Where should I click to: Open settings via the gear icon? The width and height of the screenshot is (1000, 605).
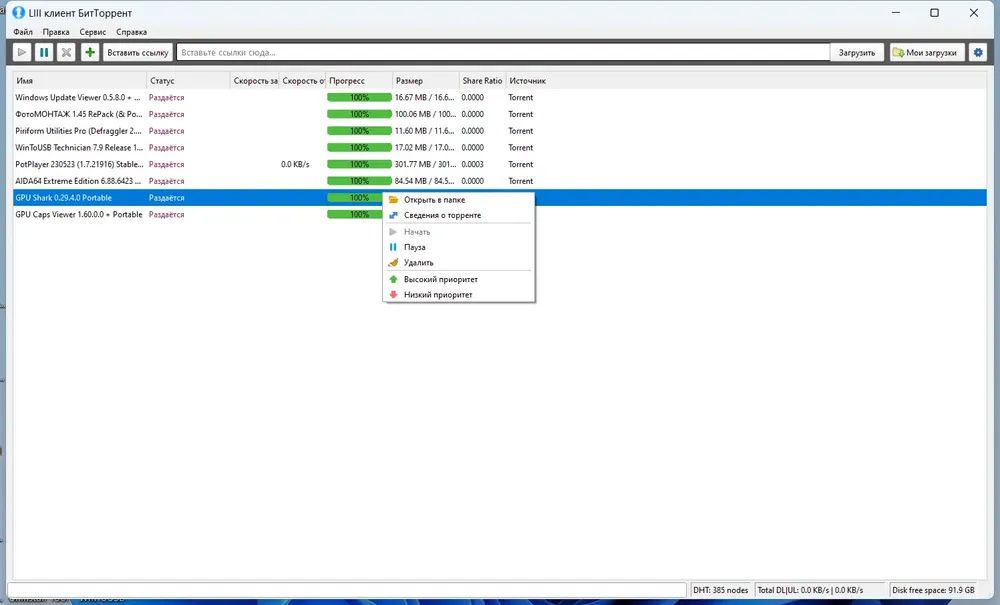[x=978, y=52]
